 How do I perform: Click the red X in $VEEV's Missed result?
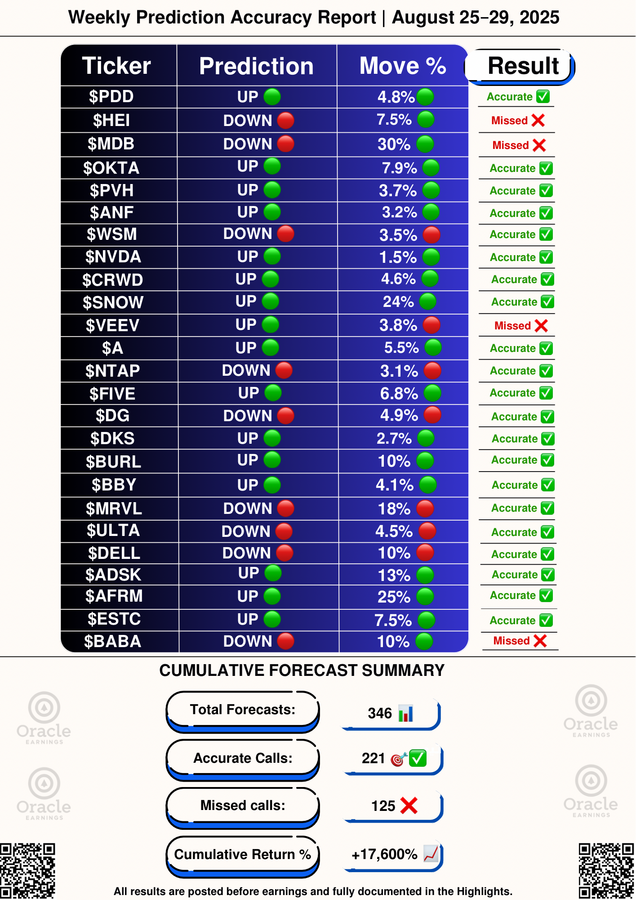point(540,325)
